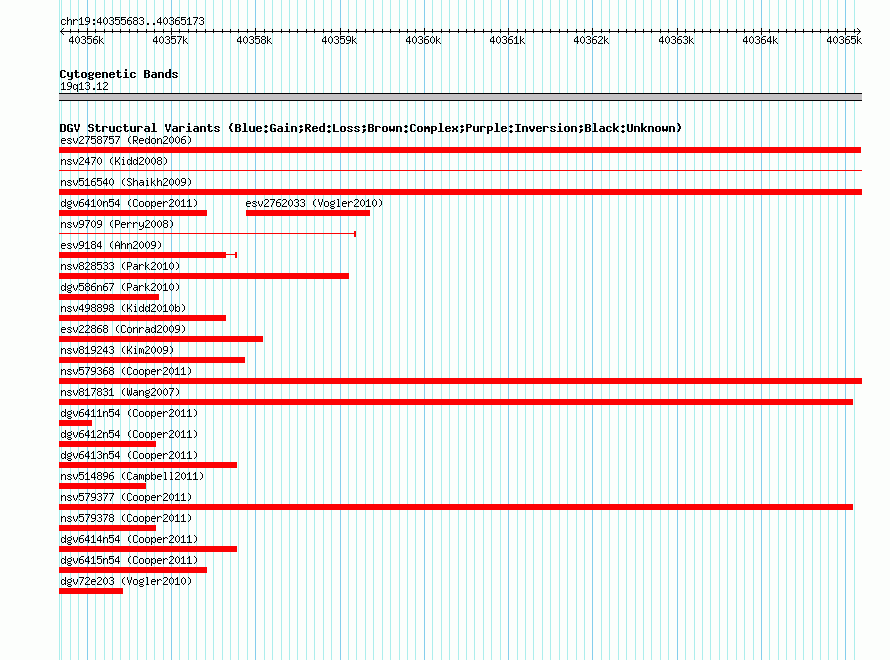Click the 40356k ruler tick label

point(86,40)
